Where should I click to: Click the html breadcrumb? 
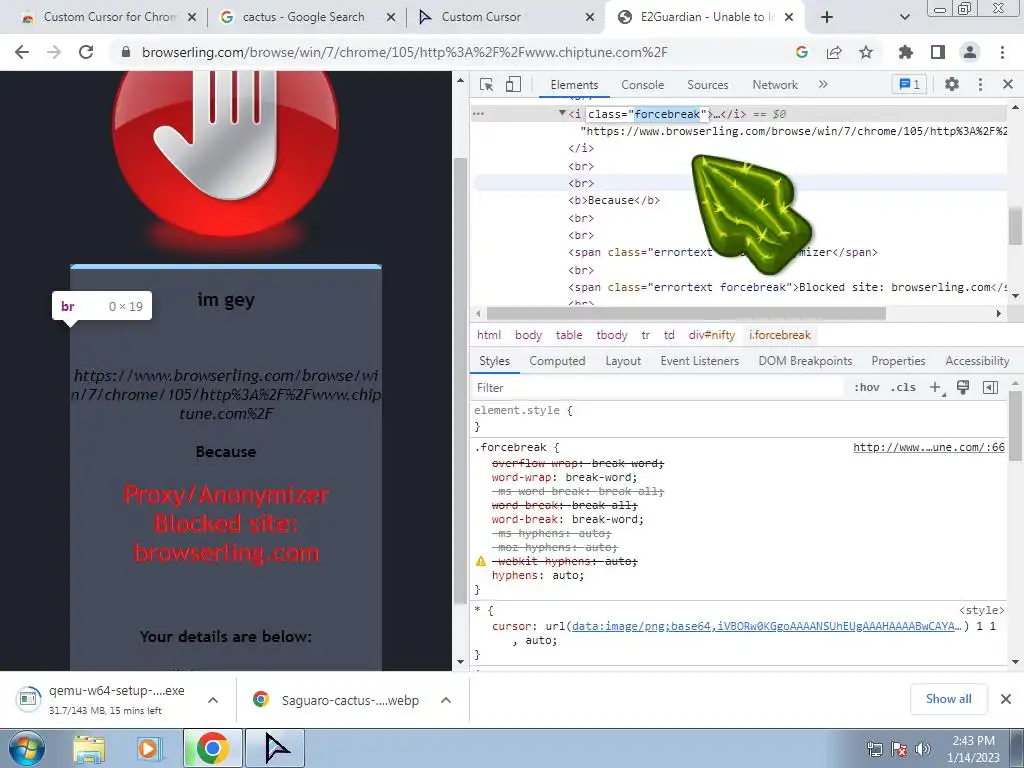(x=488, y=335)
